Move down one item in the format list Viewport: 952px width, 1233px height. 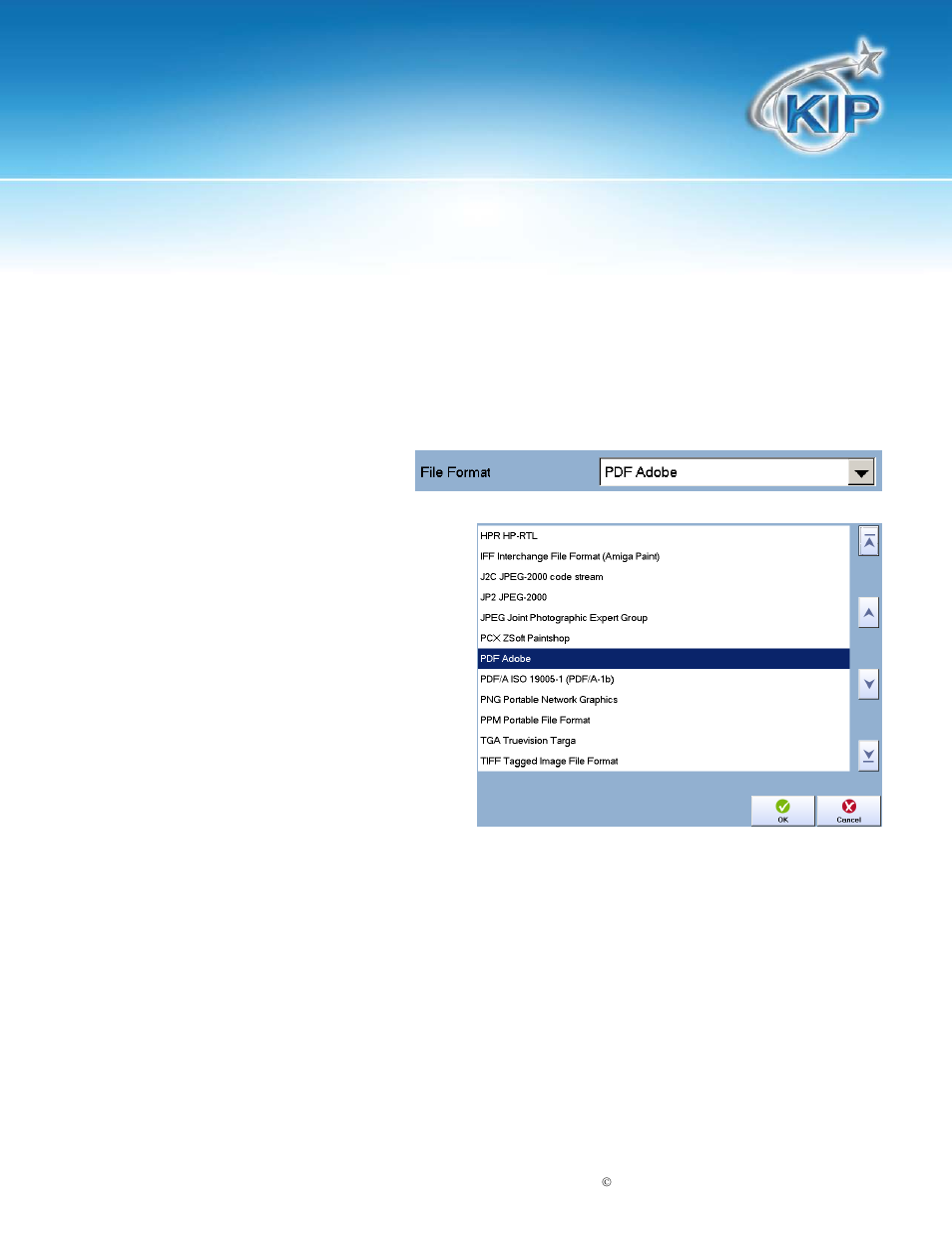pyautogui.click(x=869, y=685)
